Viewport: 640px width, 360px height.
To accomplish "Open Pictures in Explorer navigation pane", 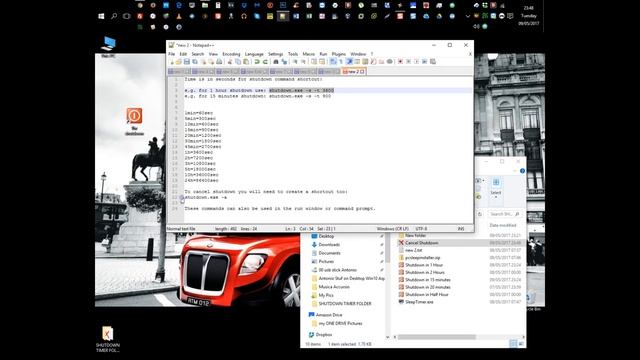I will pos(326,262).
